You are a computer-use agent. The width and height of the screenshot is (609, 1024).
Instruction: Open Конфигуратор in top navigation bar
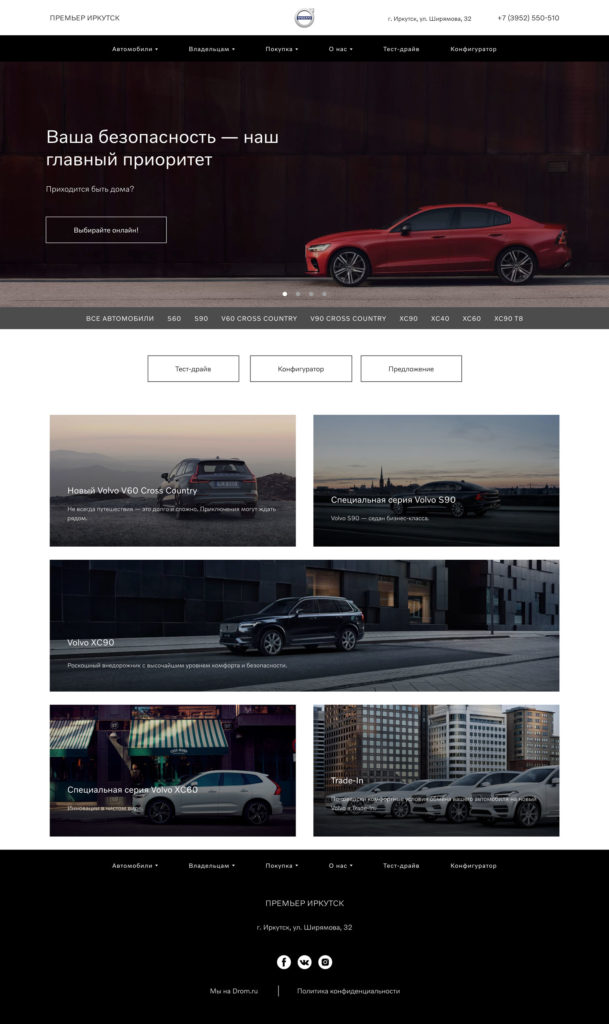tap(473, 49)
